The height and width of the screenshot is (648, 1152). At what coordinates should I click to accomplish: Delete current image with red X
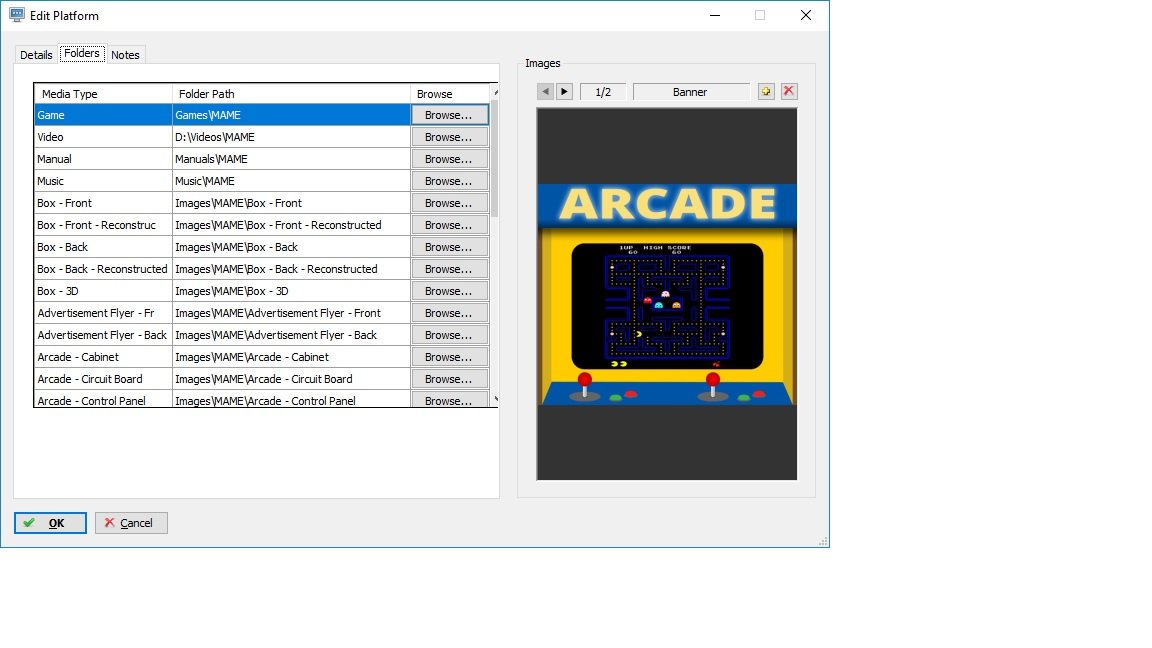tap(789, 91)
